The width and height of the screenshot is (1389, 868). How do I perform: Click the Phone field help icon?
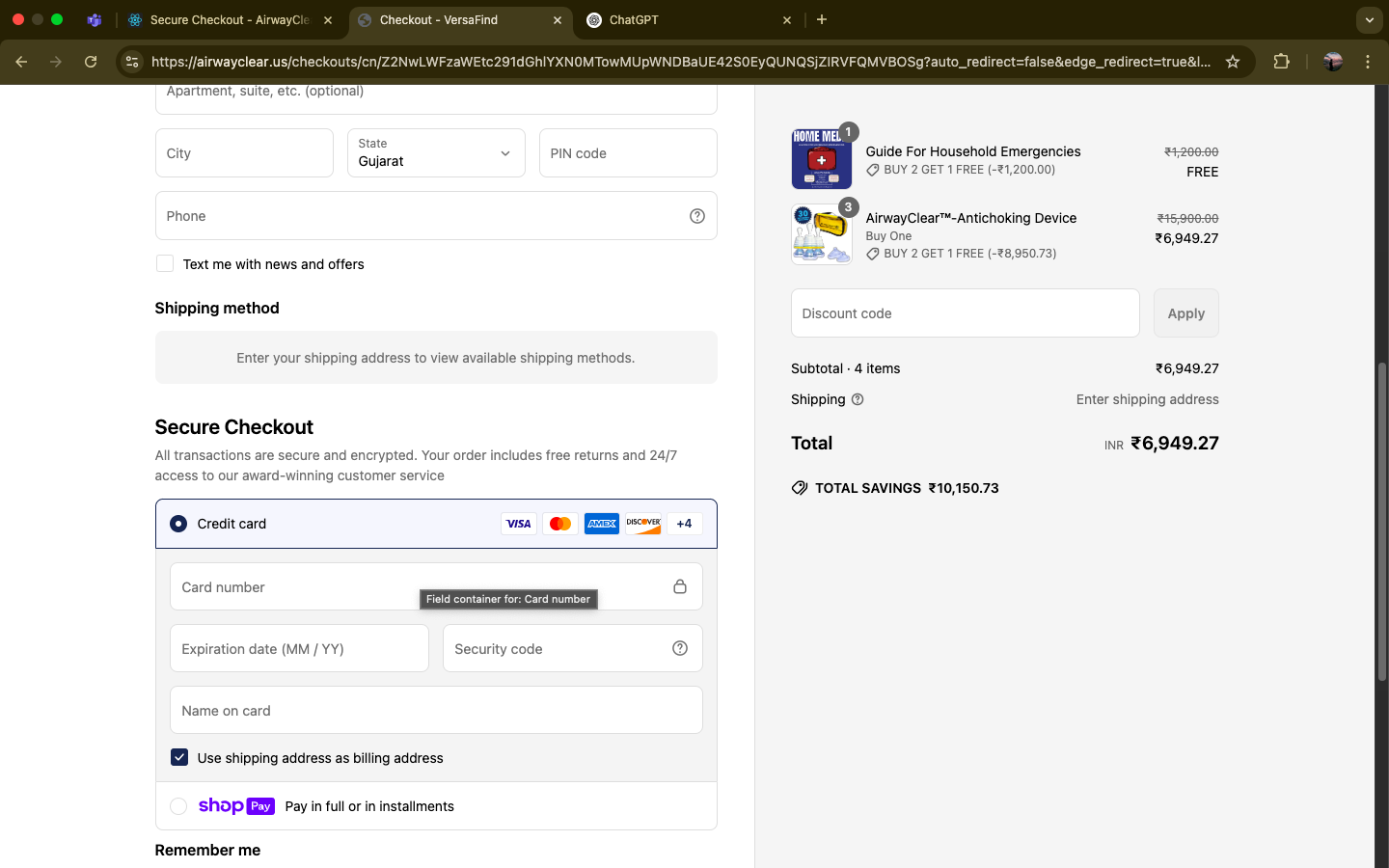coord(696,216)
